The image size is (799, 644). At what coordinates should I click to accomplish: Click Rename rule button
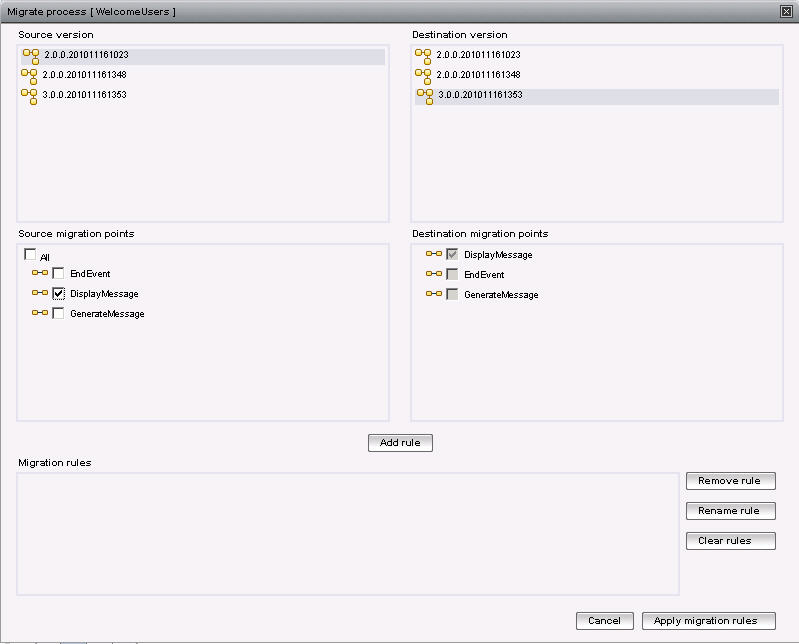tap(731, 511)
